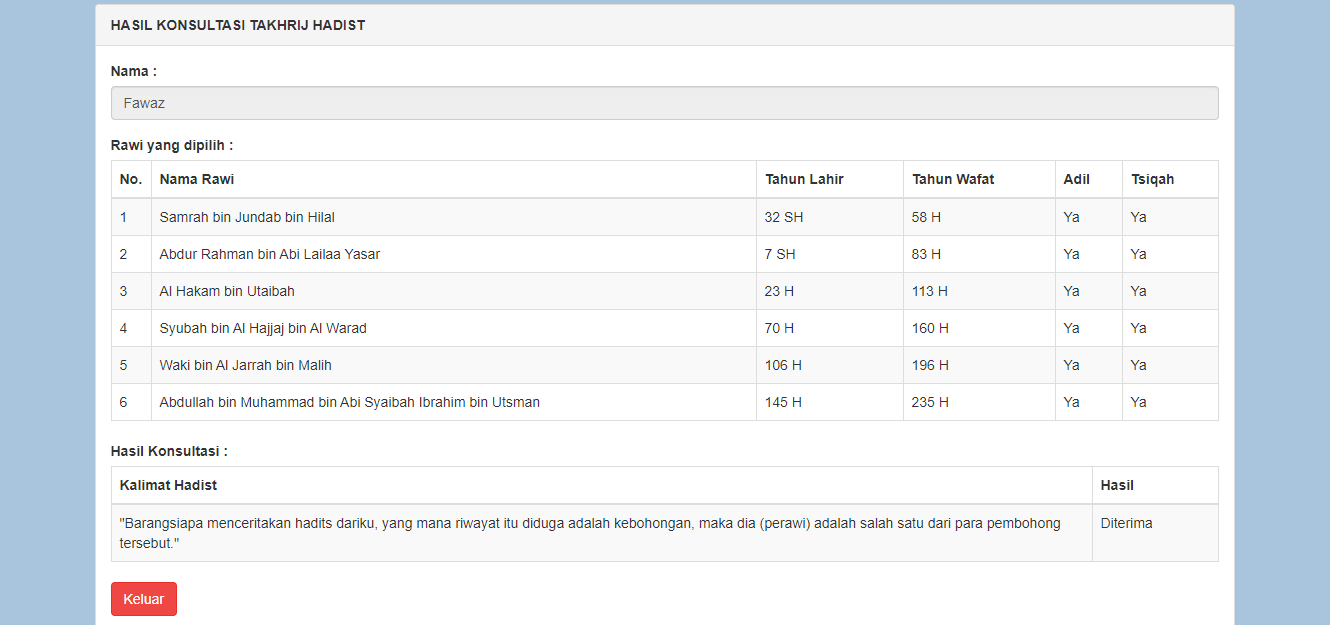Image resolution: width=1330 pixels, height=625 pixels.
Task: Select Waki bin Al Jarrah bin Malih
Action: click(245, 365)
